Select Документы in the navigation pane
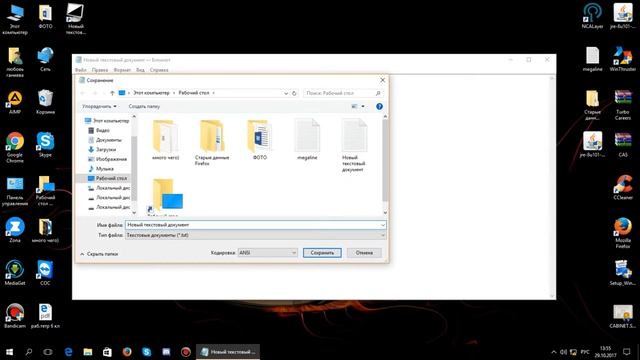The width and height of the screenshot is (640, 360). [x=105, y=140]
